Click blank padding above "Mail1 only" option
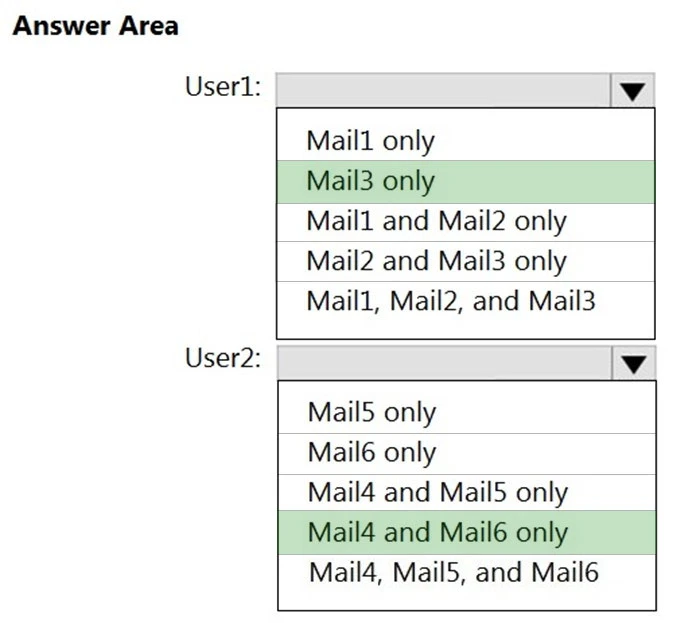Image resolution: width=700 pixels, height=623 pixels. 465,115
